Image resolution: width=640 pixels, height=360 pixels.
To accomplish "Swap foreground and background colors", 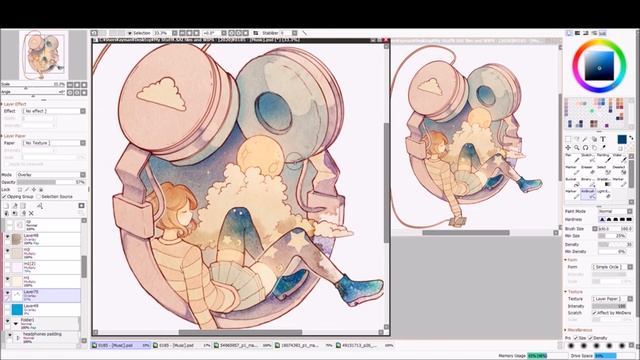I will coord(631,138).
